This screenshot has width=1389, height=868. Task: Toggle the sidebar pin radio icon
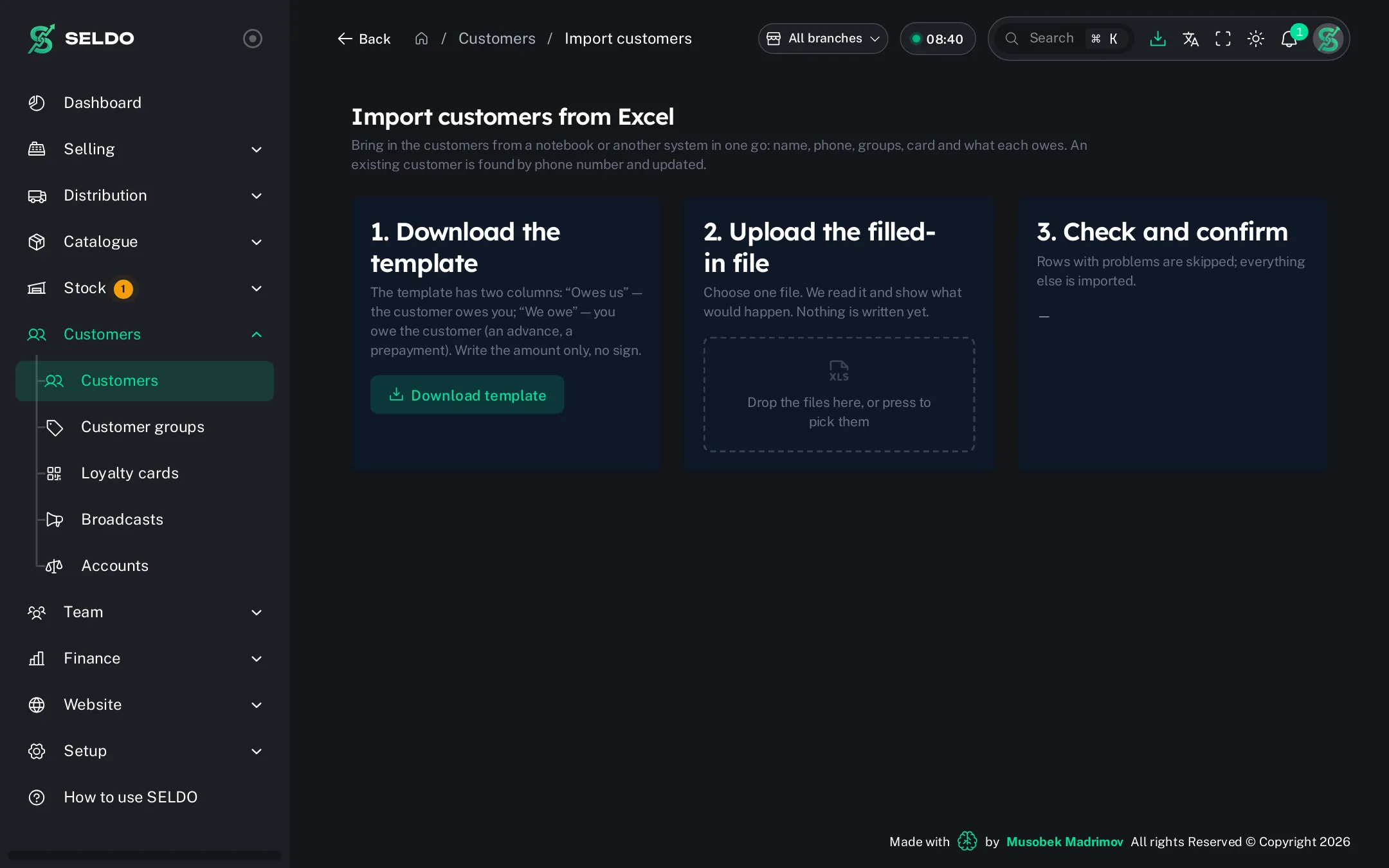[252, 39]
